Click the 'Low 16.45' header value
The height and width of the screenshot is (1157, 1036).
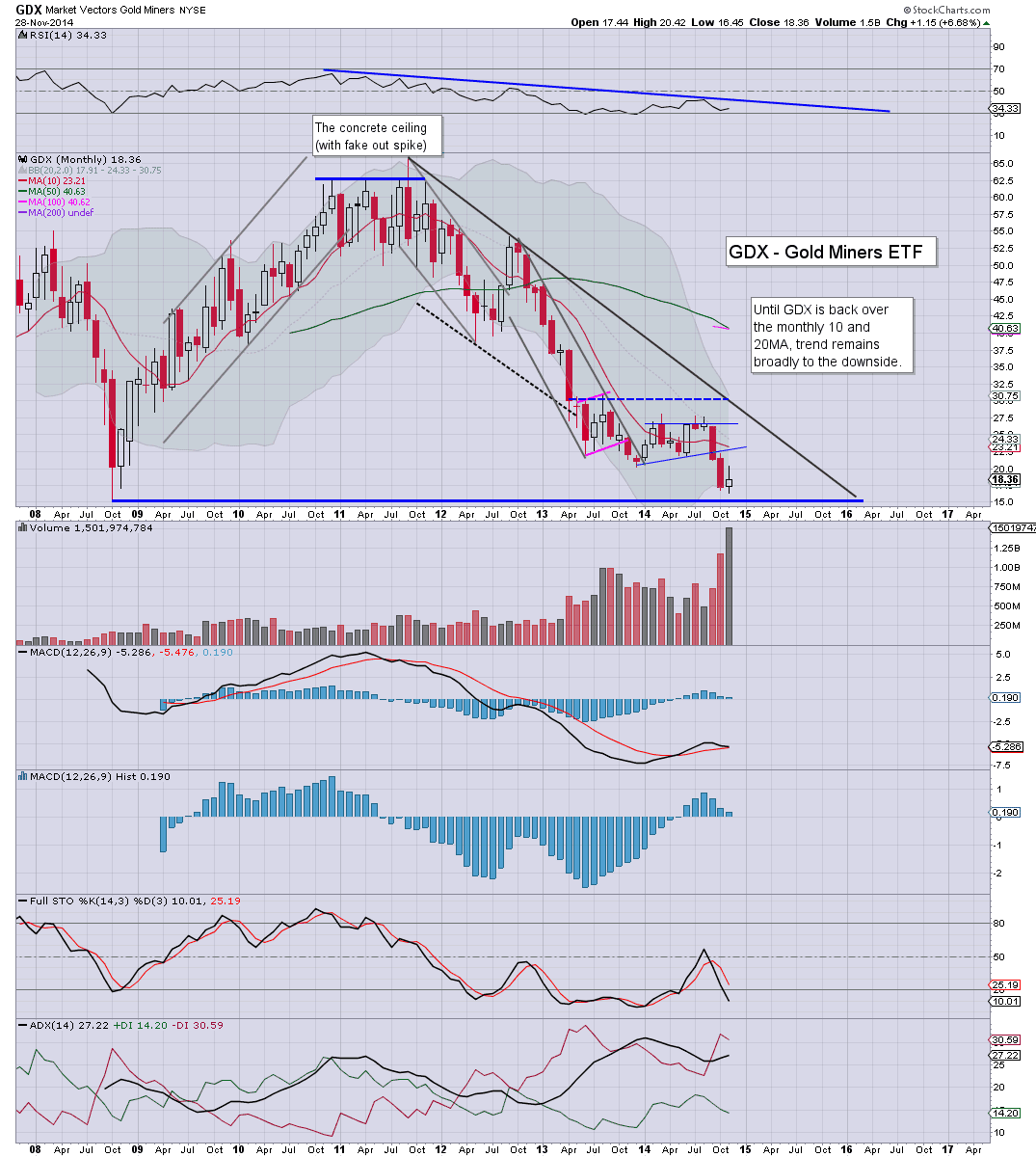click(x=718, y=22)
